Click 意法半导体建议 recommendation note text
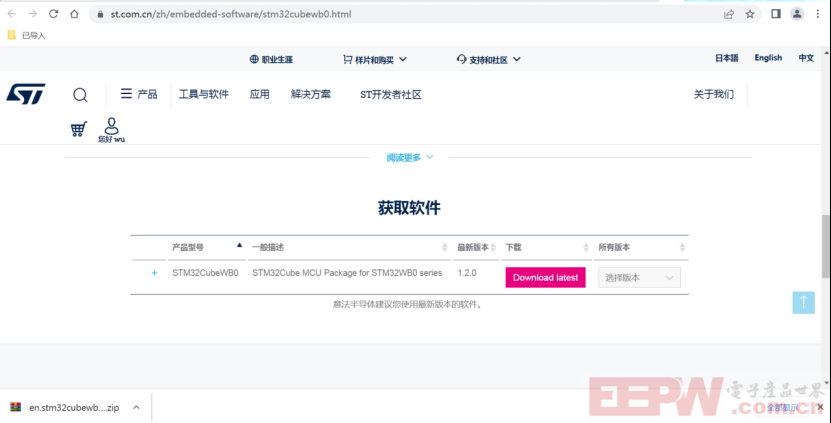 408,305
